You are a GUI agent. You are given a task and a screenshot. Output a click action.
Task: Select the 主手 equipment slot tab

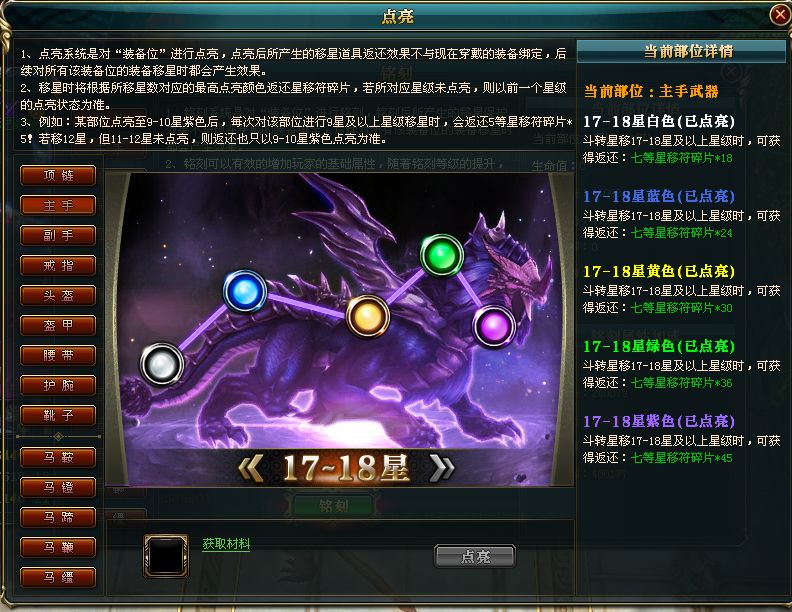tap(58, 206)
